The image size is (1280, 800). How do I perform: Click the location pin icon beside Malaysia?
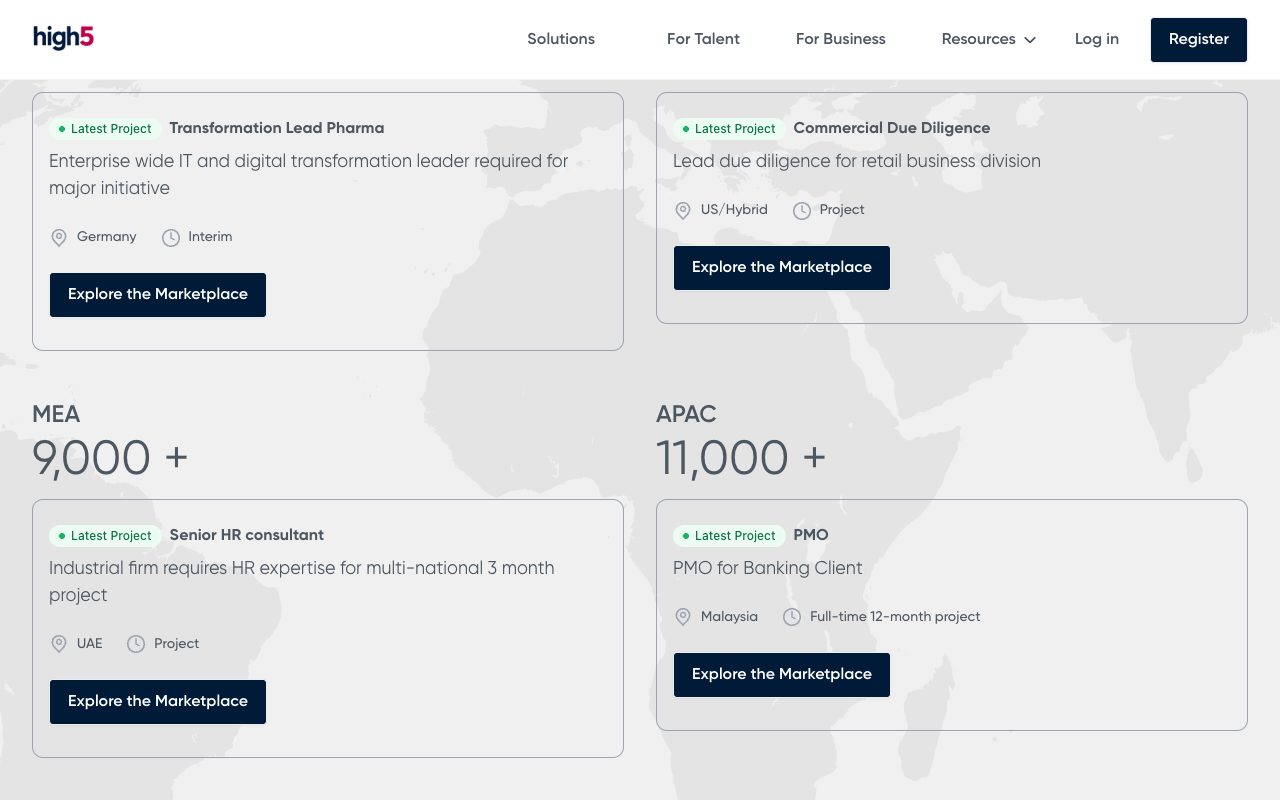[x=683, y=618]
